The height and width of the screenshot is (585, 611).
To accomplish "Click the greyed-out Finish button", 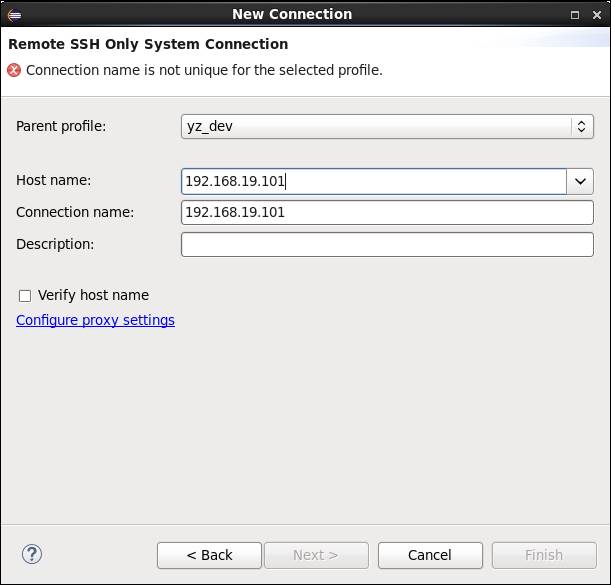I will pos(544,555).
